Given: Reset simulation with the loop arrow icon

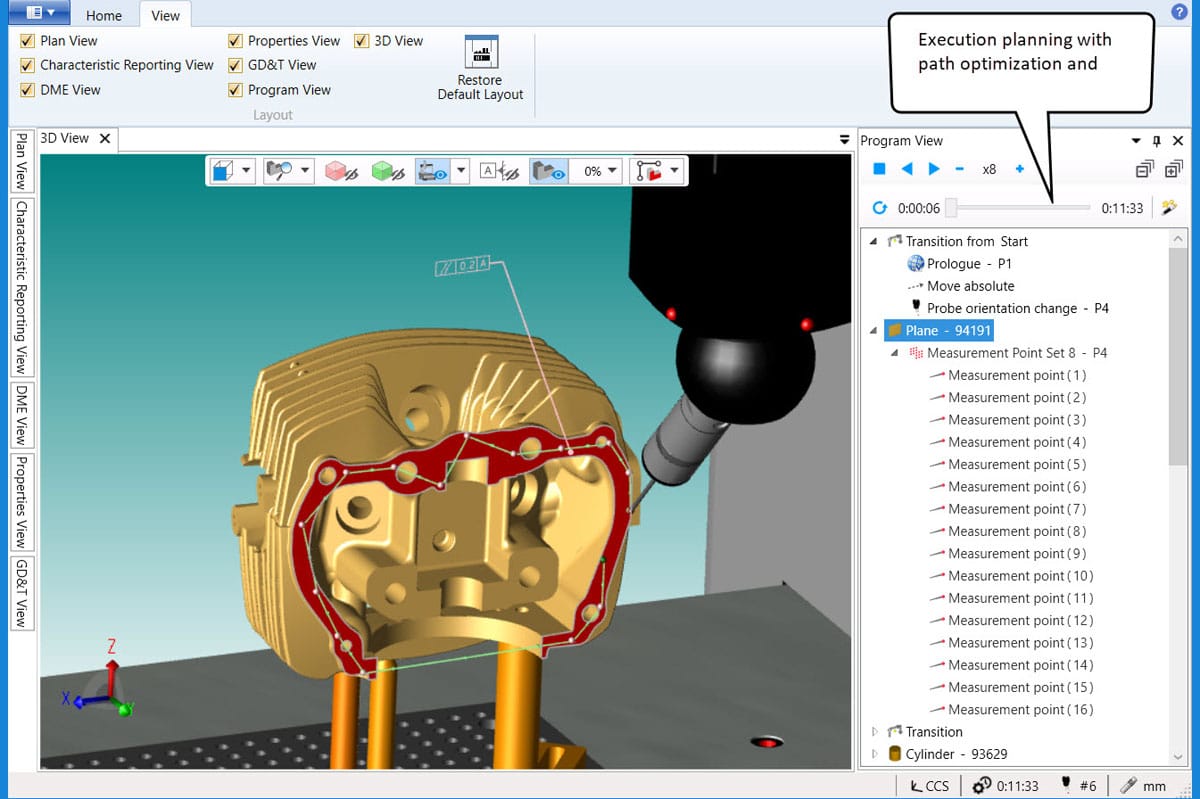Looking at the screenshot, I should (x=879, y=208).
